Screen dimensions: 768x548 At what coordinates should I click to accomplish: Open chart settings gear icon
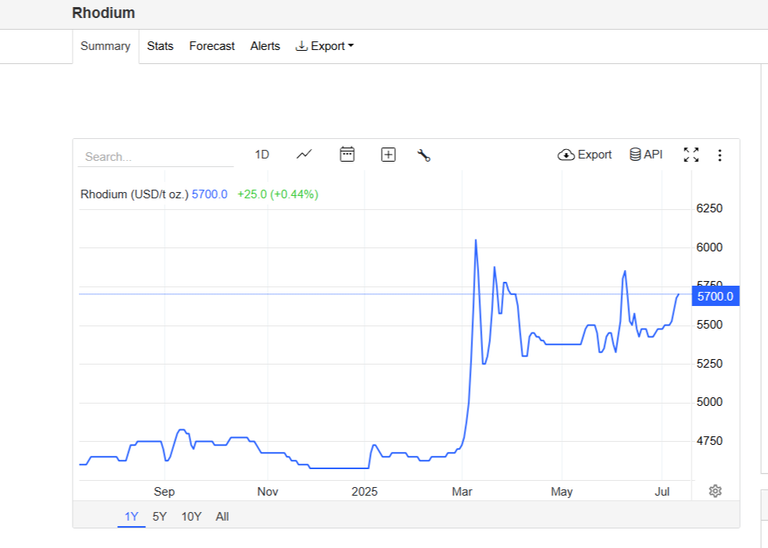[x=715, y=491]
